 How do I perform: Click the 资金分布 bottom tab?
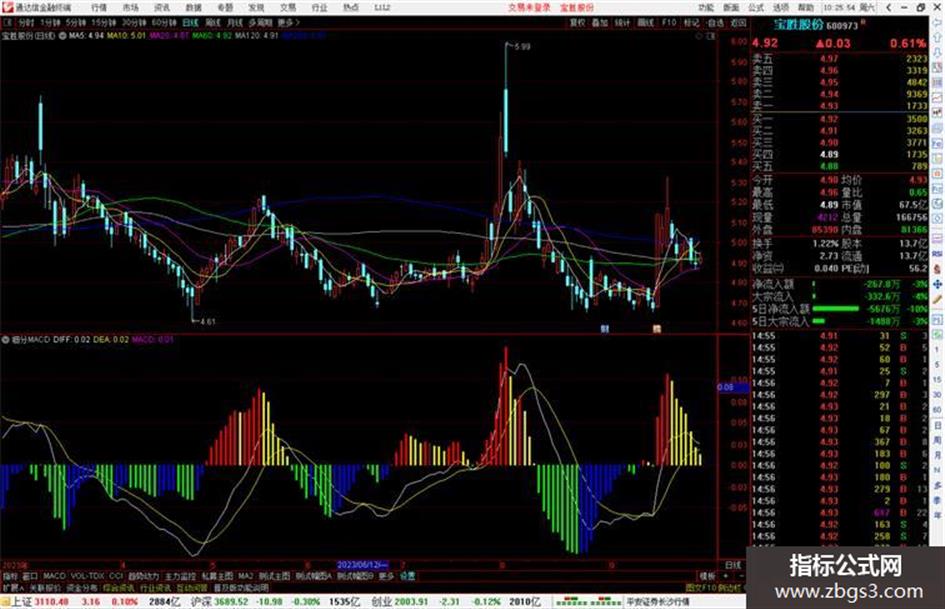click(x=81, y=588)
